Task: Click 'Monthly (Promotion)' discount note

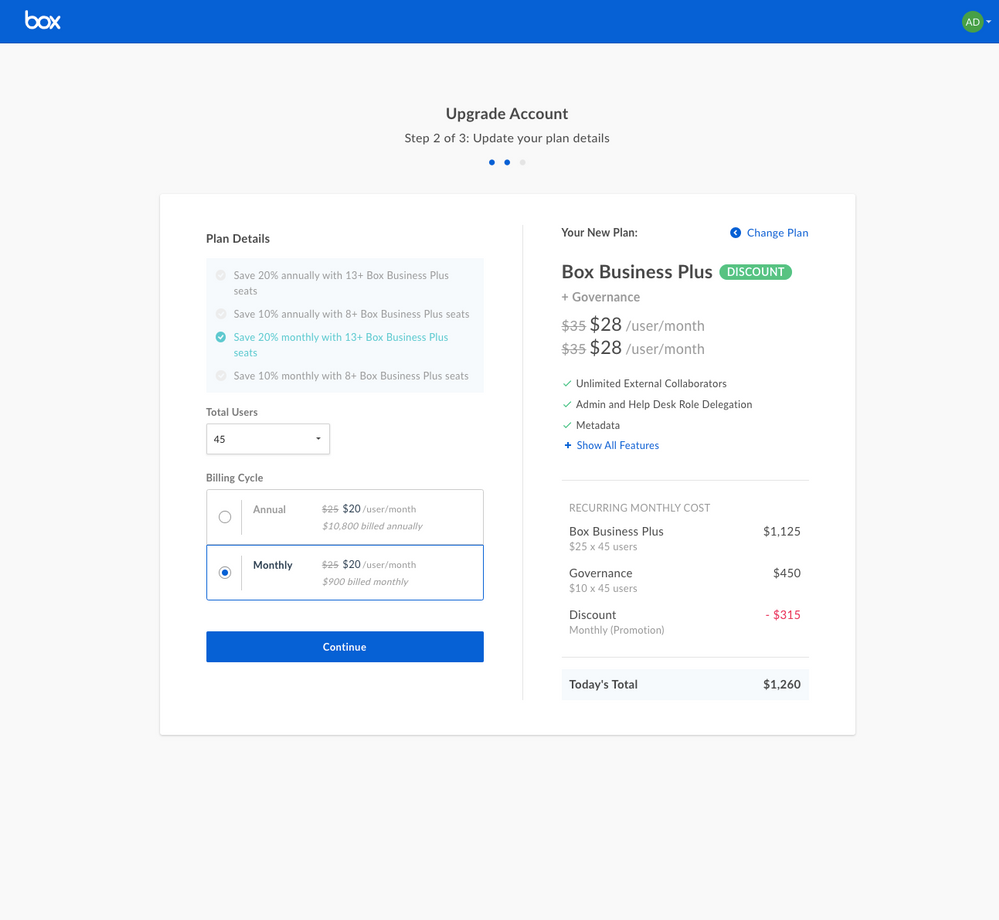Action: pos(617,630)
